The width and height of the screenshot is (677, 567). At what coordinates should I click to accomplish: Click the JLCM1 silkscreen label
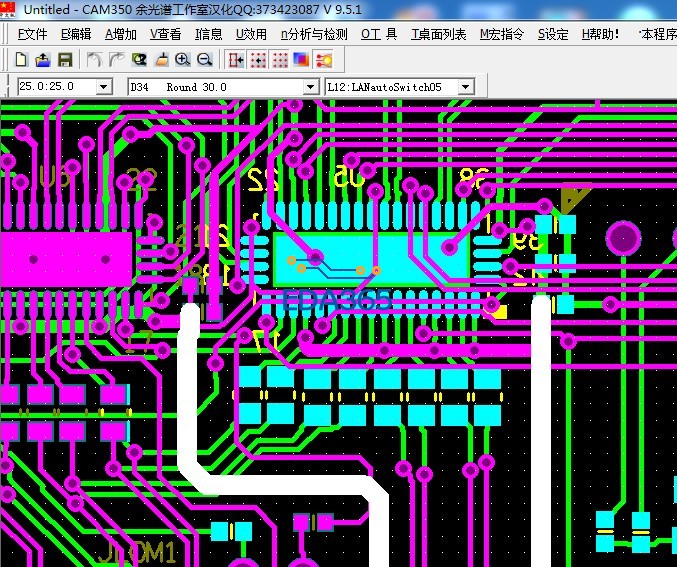[x=137, y=552]
